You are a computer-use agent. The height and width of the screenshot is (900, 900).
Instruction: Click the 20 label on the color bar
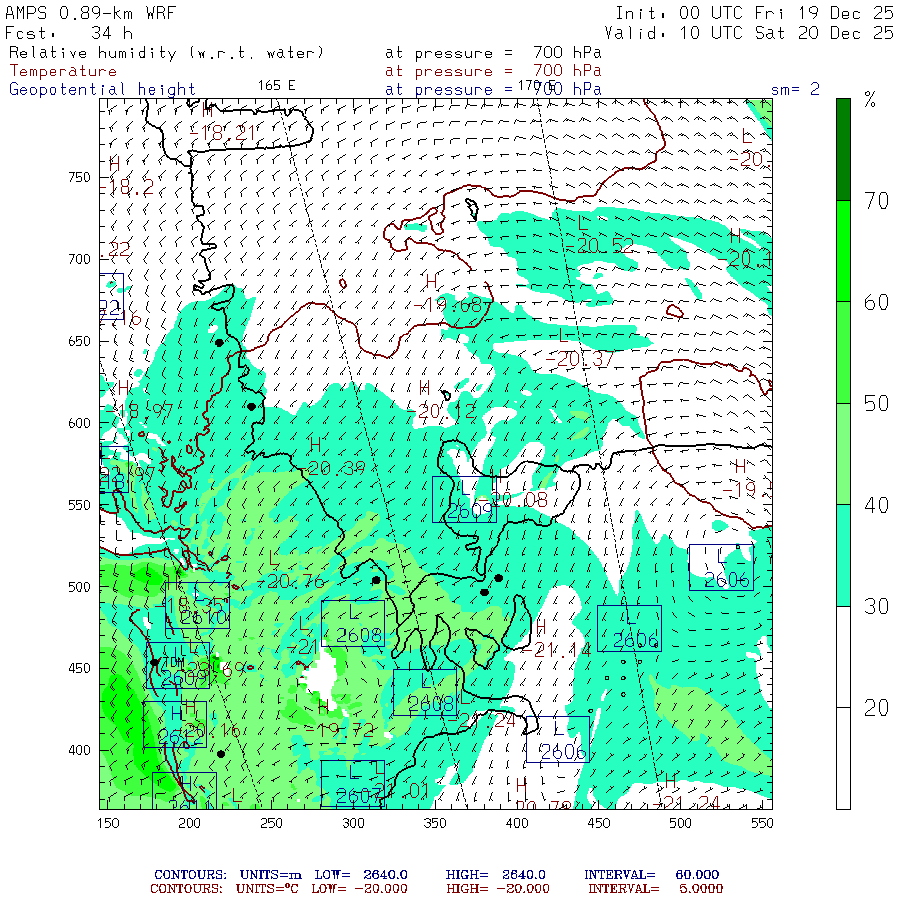click(876, 708)
